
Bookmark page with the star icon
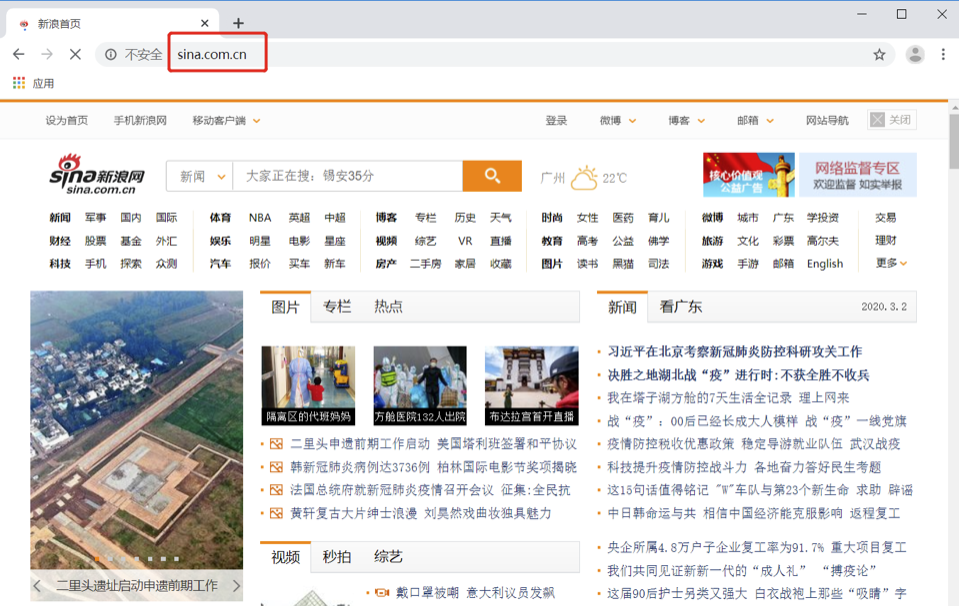coord(879,54)
